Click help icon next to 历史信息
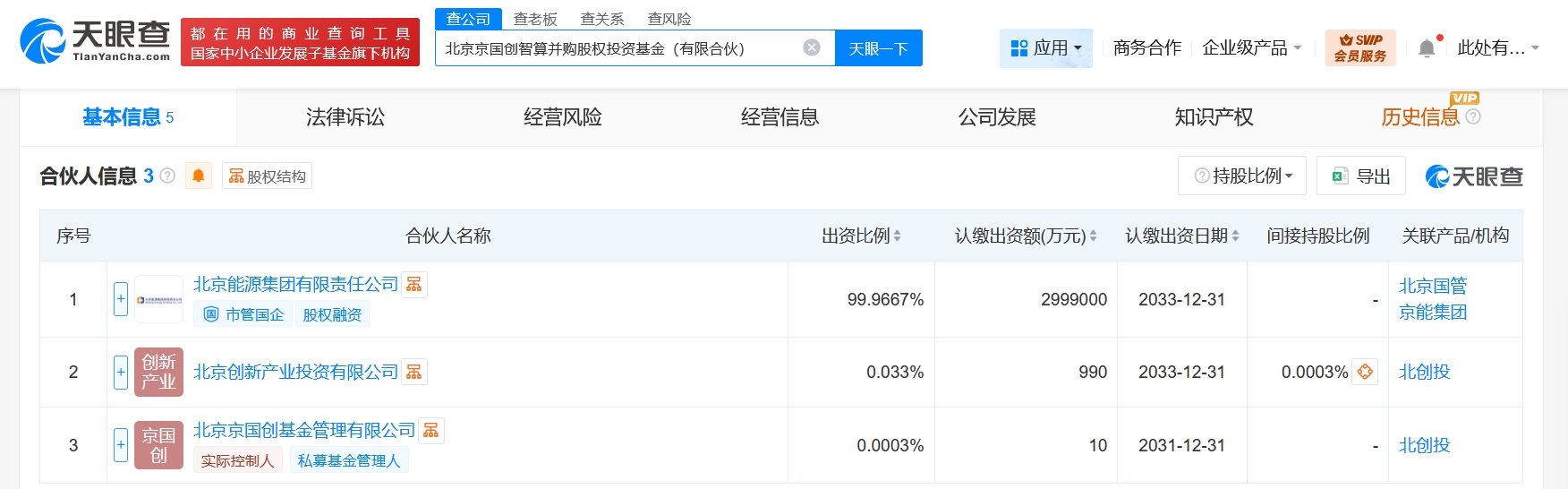1568x489 pixels. point(1473,116)
